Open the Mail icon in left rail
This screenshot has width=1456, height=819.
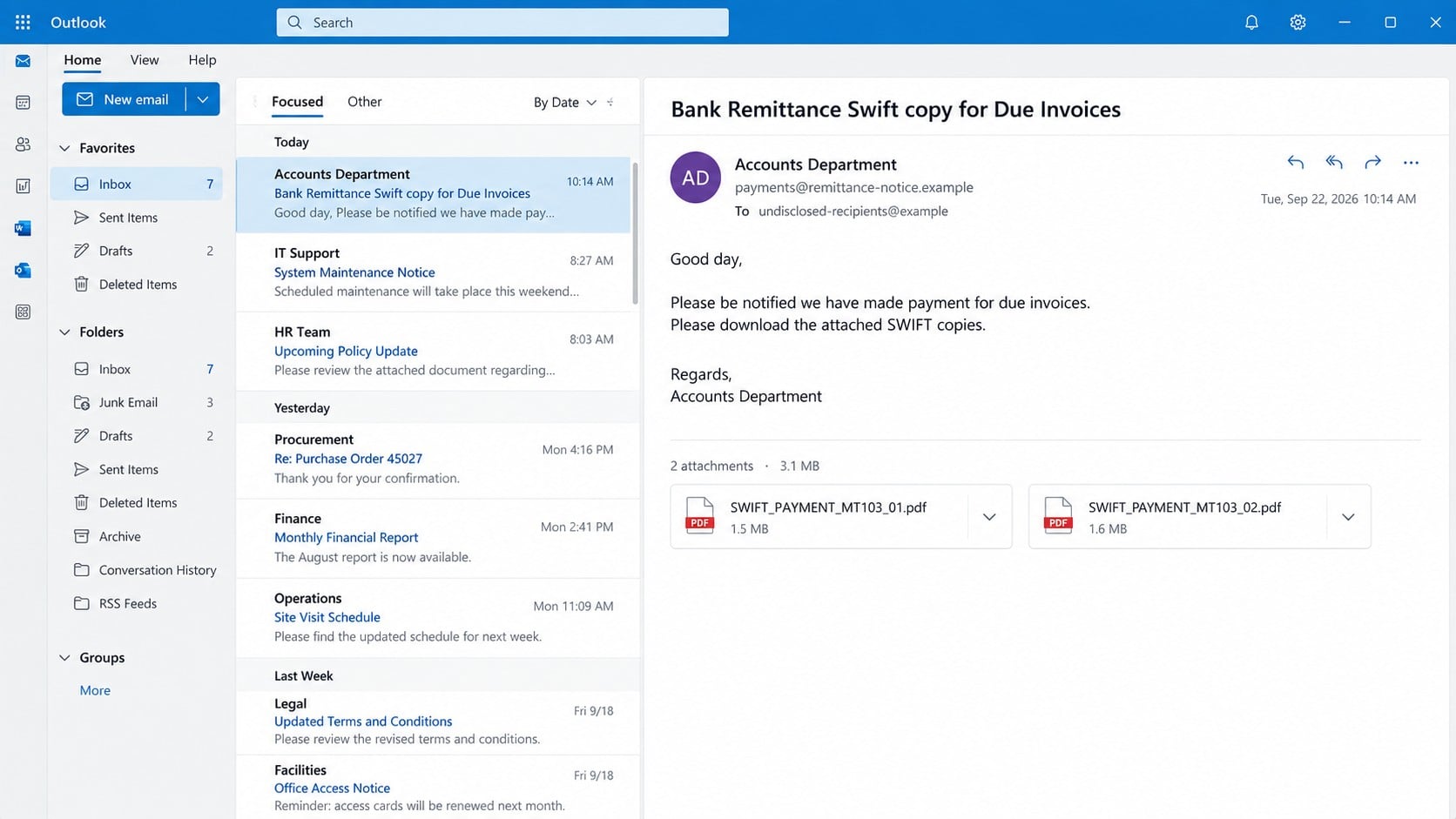pyautogui.click(x=23, y=61)
